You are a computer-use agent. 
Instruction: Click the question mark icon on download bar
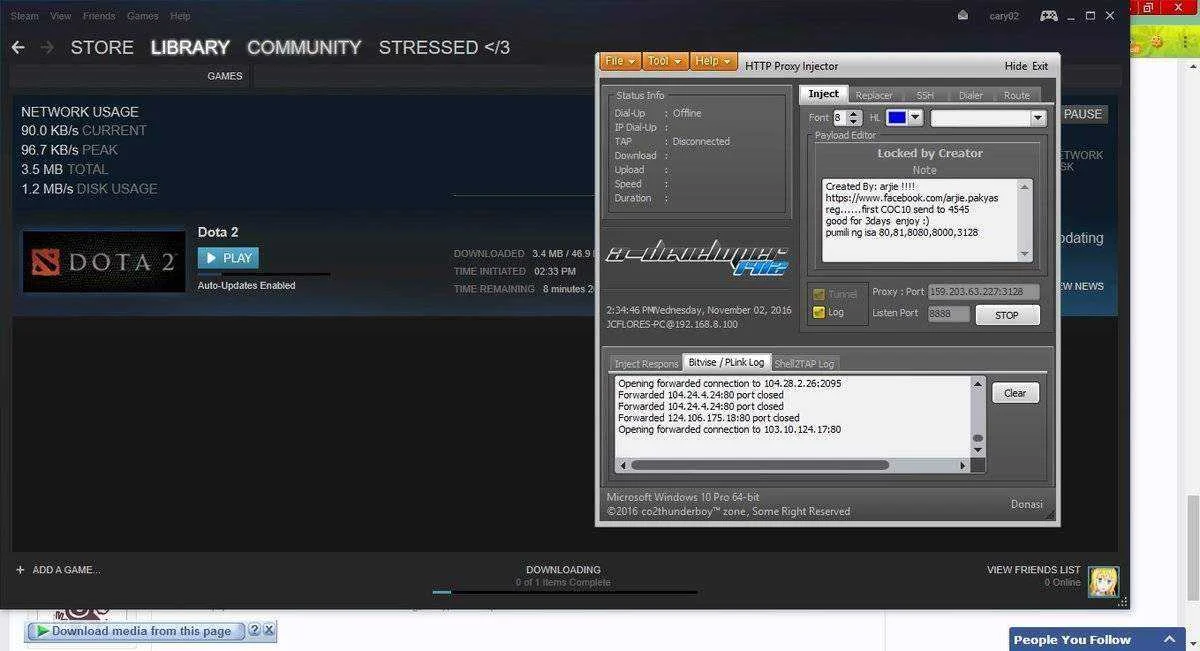pos(254,631)
